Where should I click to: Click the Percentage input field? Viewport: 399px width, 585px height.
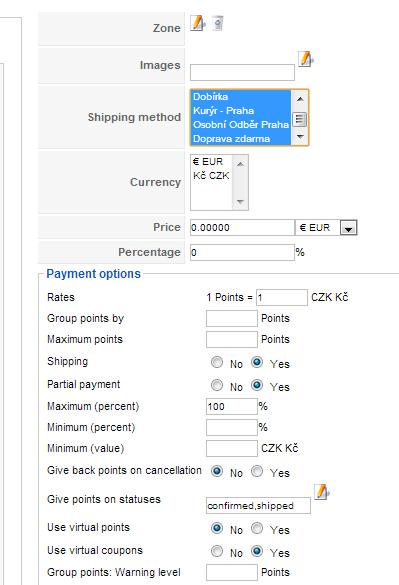(x=242, y=253)
